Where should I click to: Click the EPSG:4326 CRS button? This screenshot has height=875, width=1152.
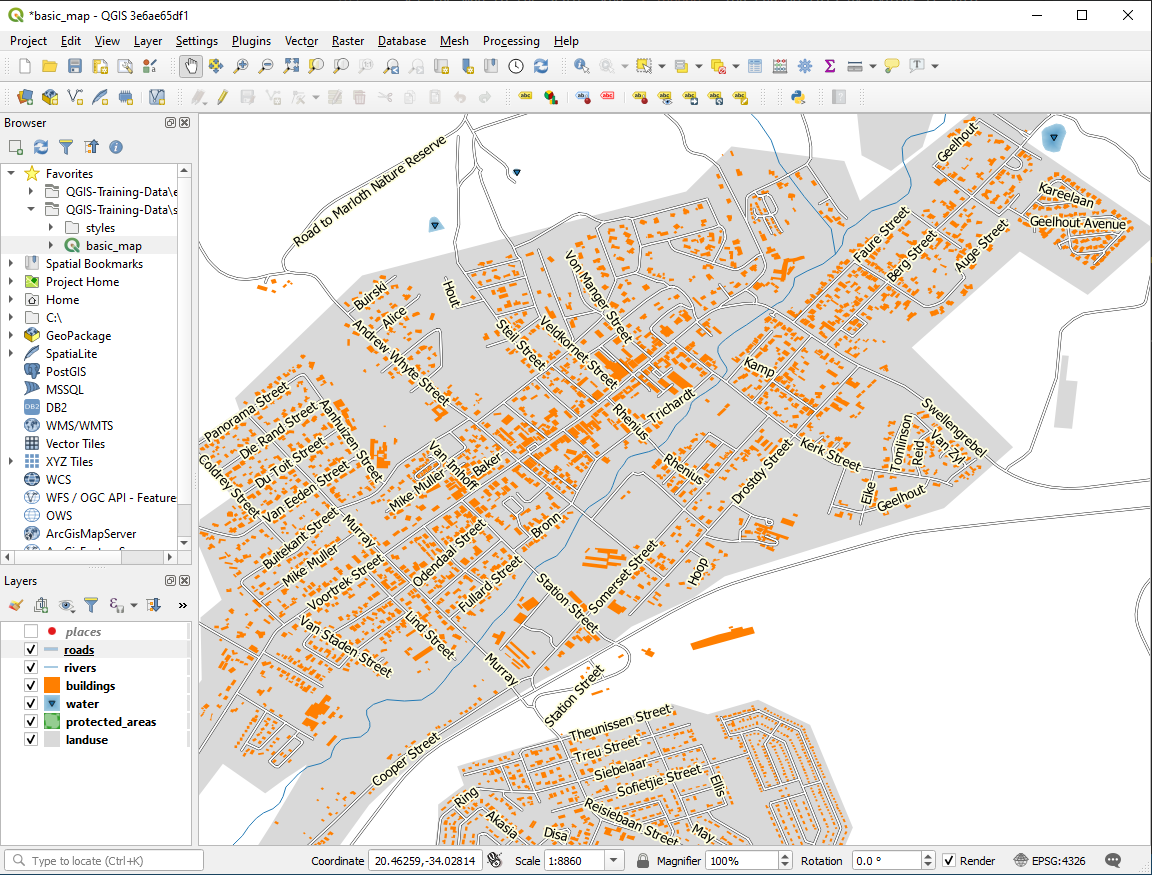pyautogui.click(x=1050, y=861)
